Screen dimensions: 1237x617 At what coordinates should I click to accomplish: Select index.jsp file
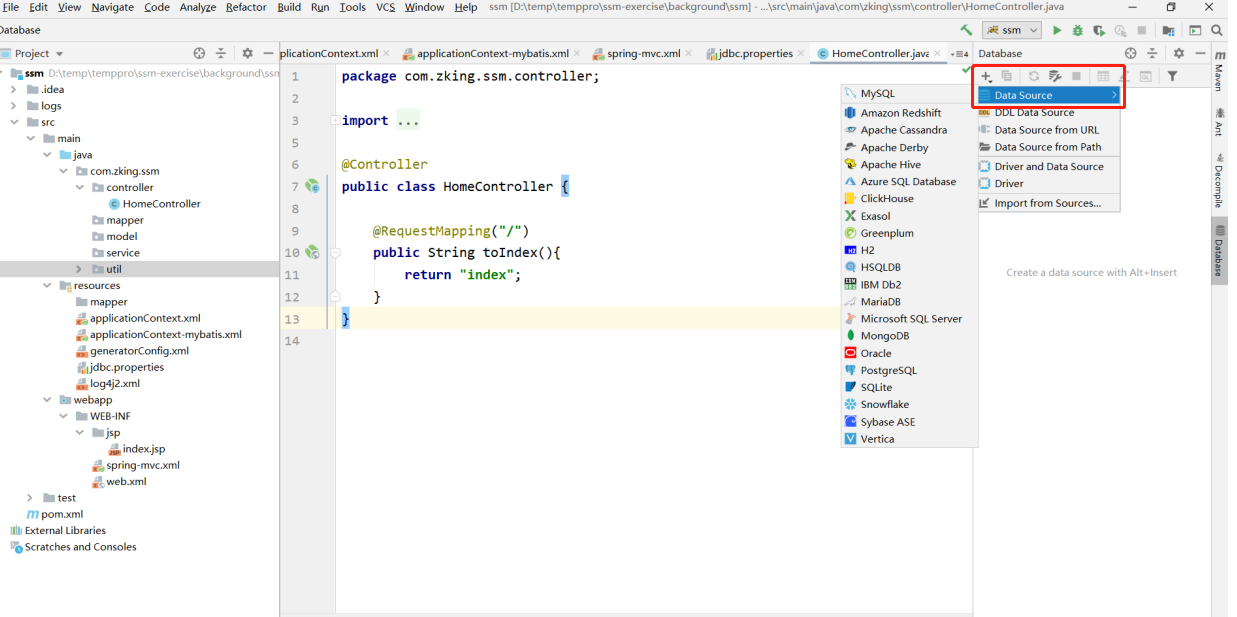click(137, 449)
